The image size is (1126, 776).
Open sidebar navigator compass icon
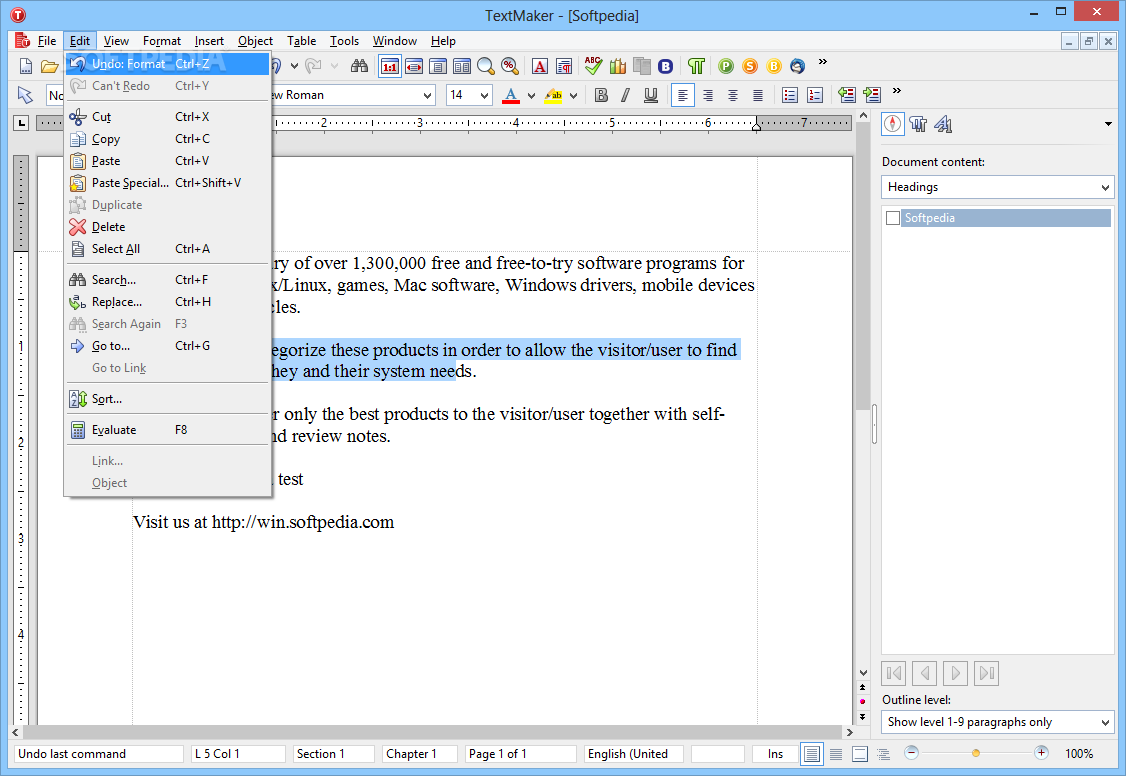(893, 124)
